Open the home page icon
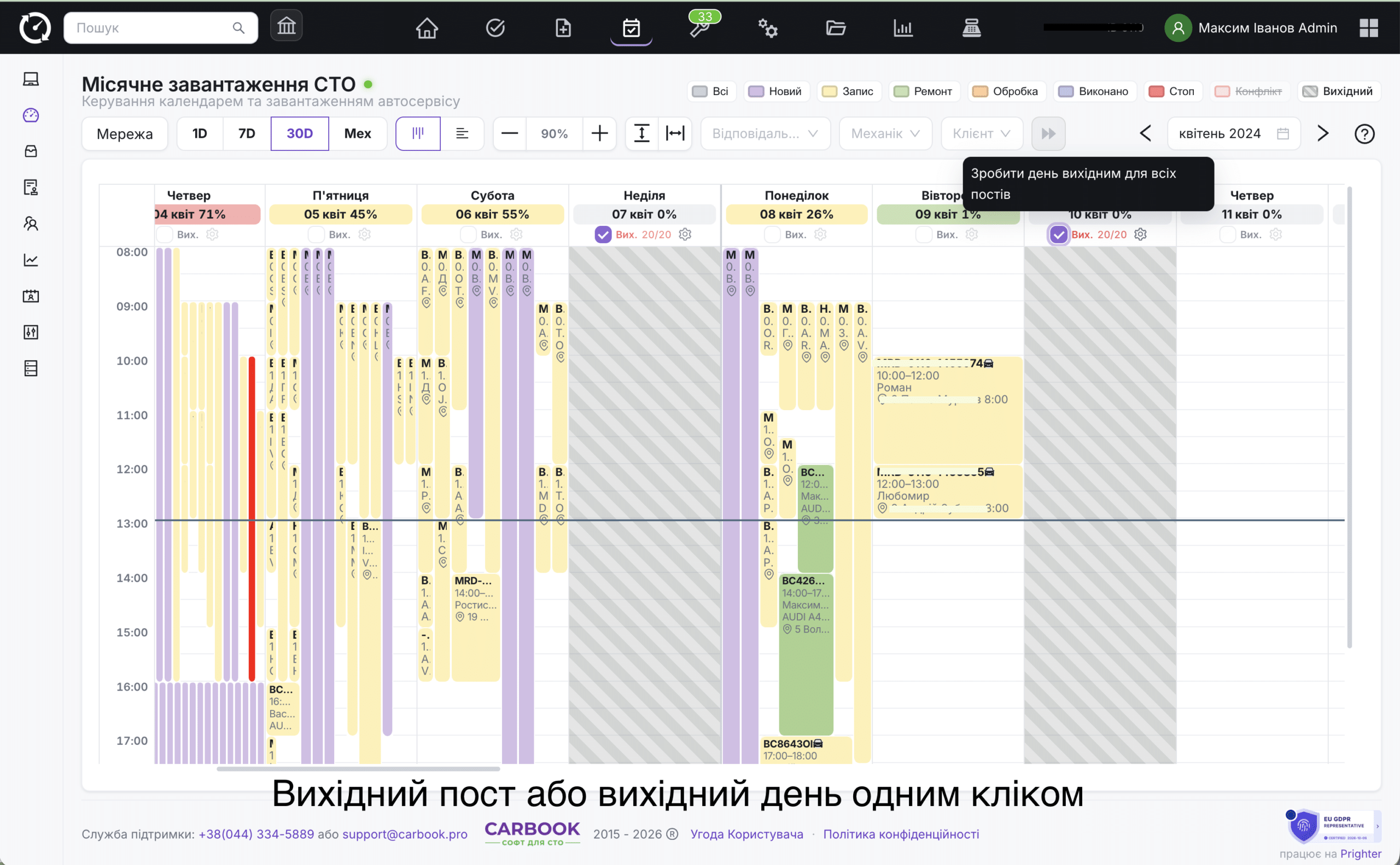Image resolution: width=1400 pixels, height=865 pixels. [x=427, y=27]
